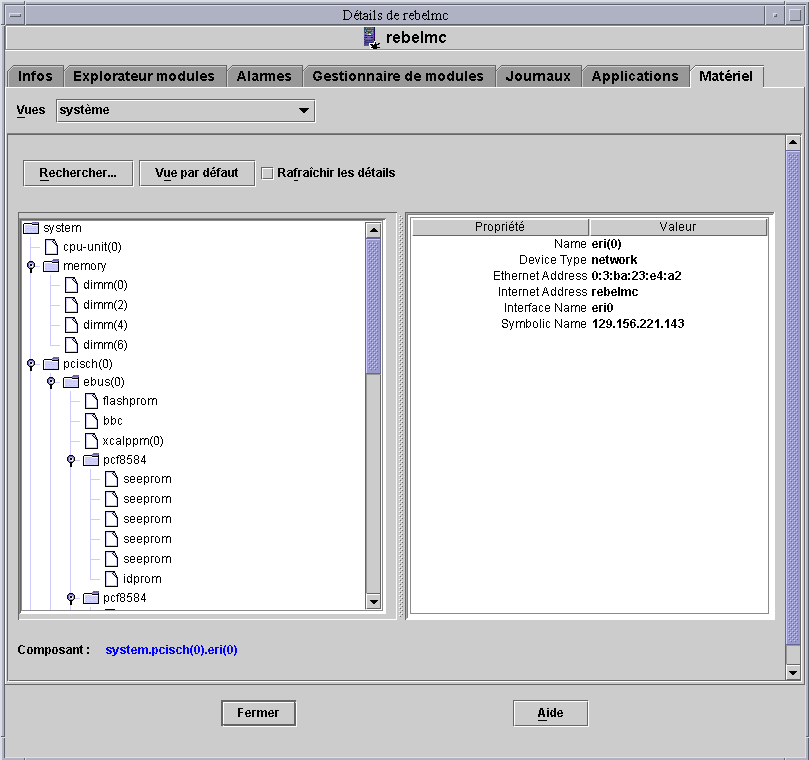The height and width of the screenshot is (760, 809).
Task: Switch to the Alarmes tab
Action: pos(264,76)
